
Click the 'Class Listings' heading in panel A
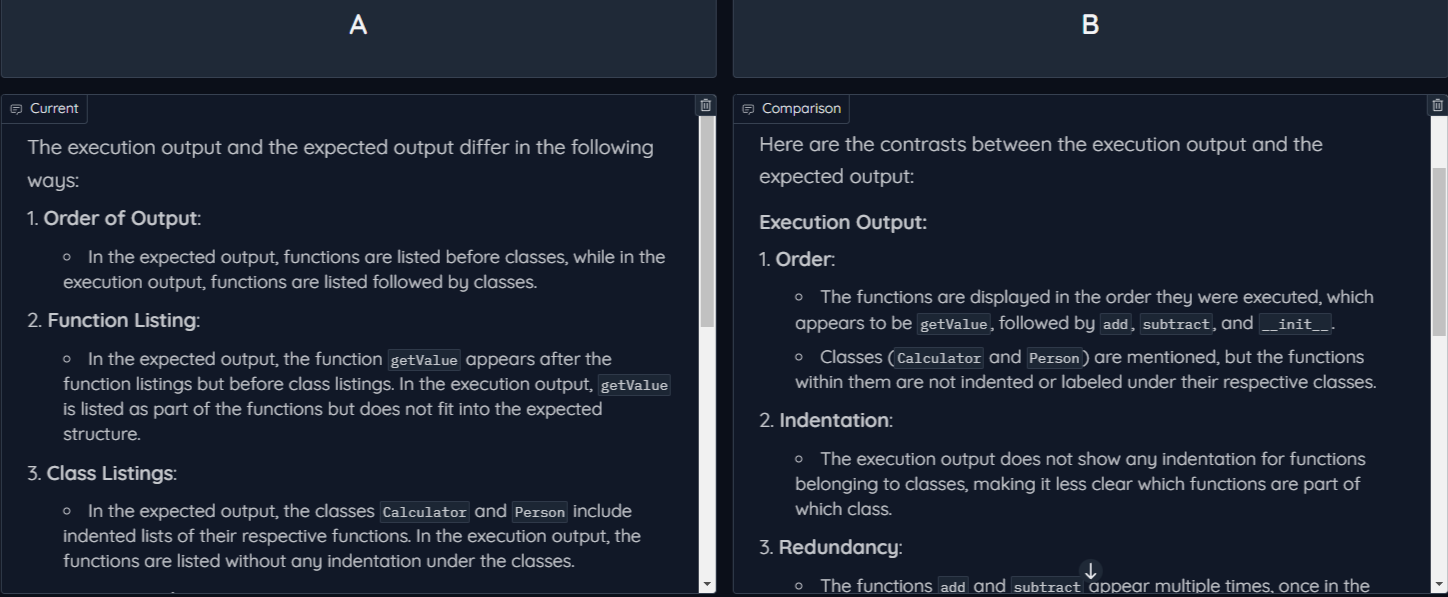click(111, 473)
